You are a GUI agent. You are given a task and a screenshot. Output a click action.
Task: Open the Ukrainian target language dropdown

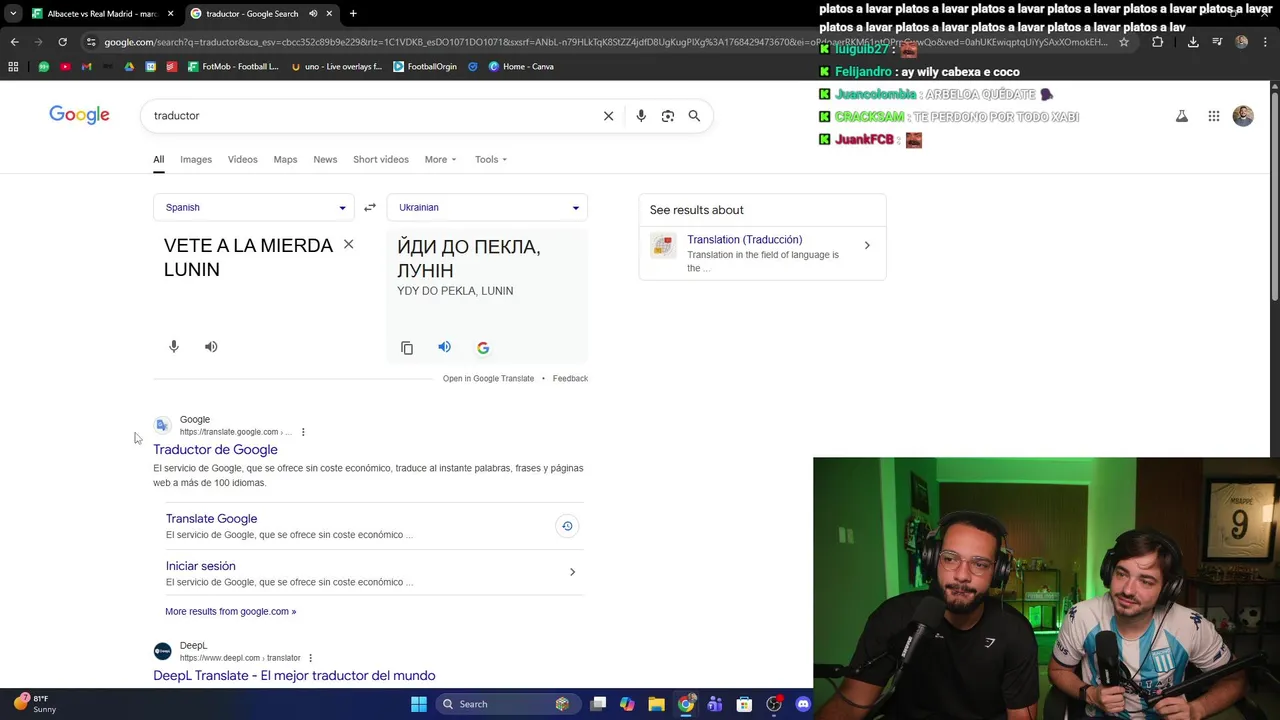[x=487, y=207]
